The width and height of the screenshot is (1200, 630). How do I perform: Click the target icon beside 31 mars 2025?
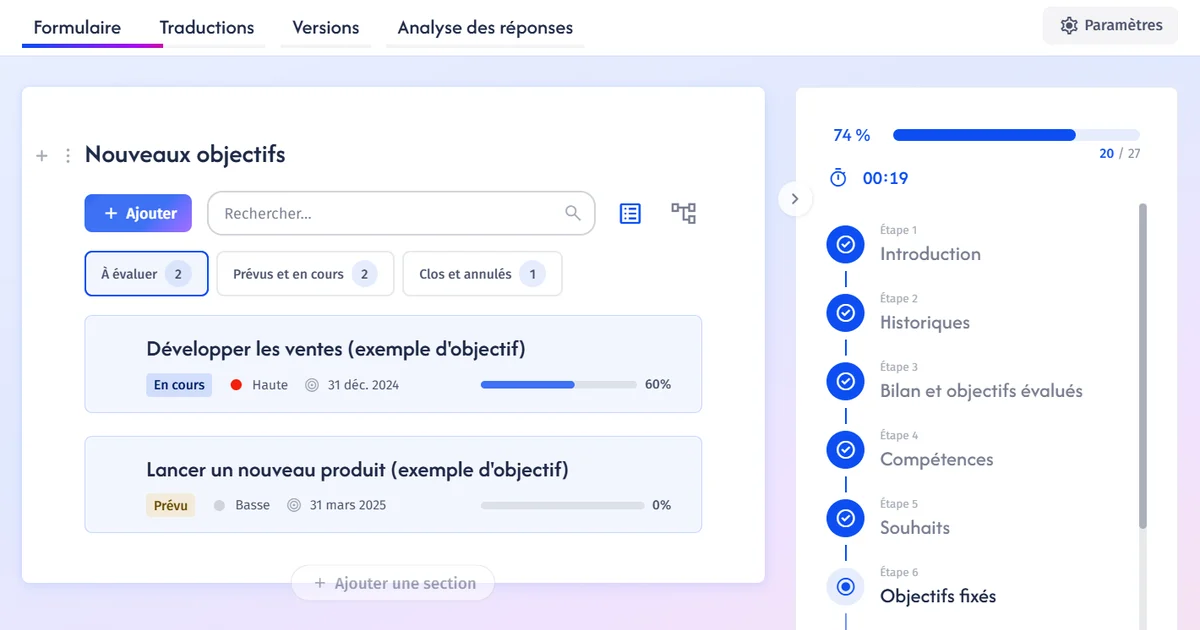(294, 505)
